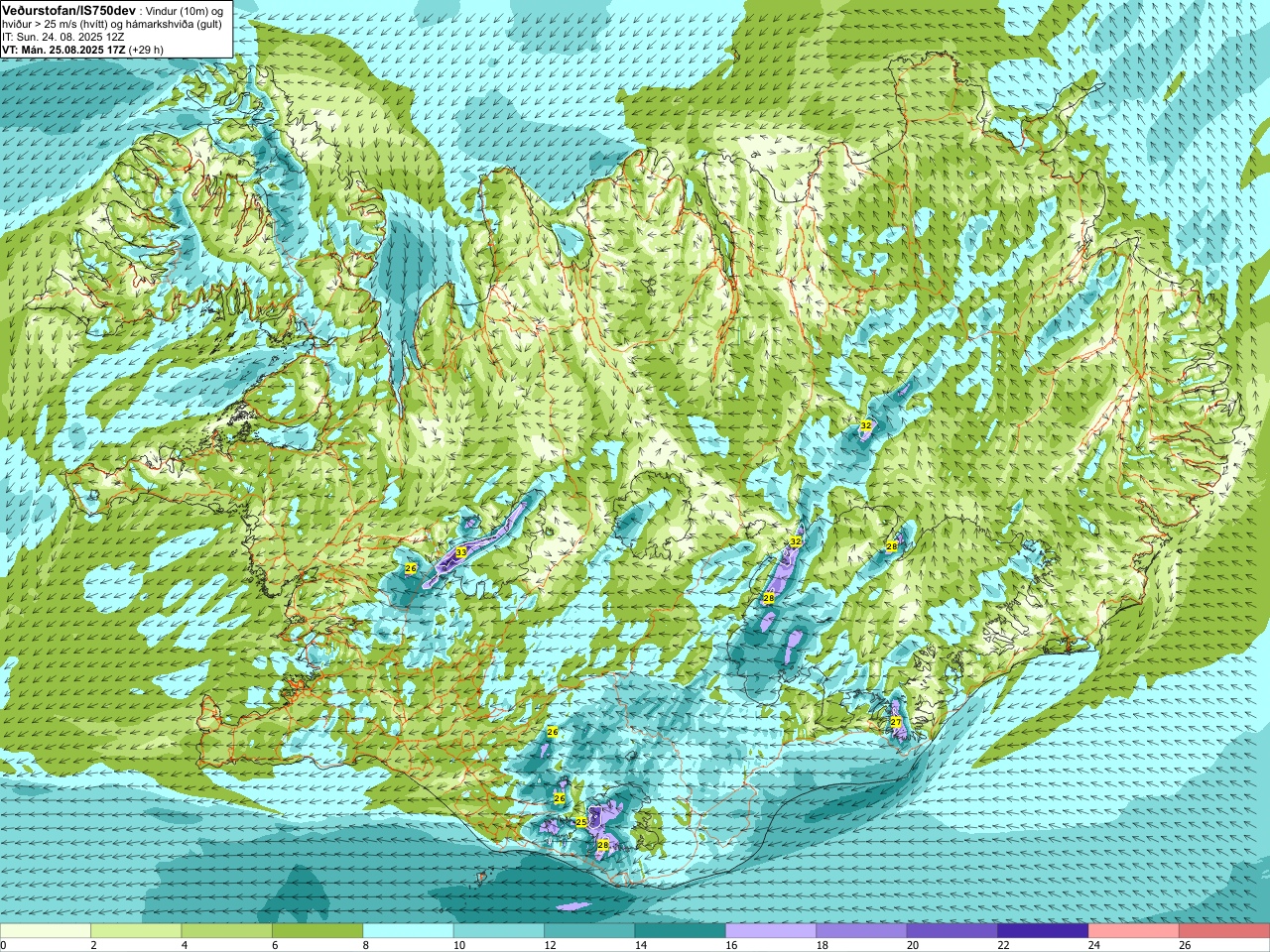Click the 18–20 m/s medium purple legend swatch
Image resolution: width=1270 pixels, height=952 pixels.
pyautogui.click(x=862, y=931)
